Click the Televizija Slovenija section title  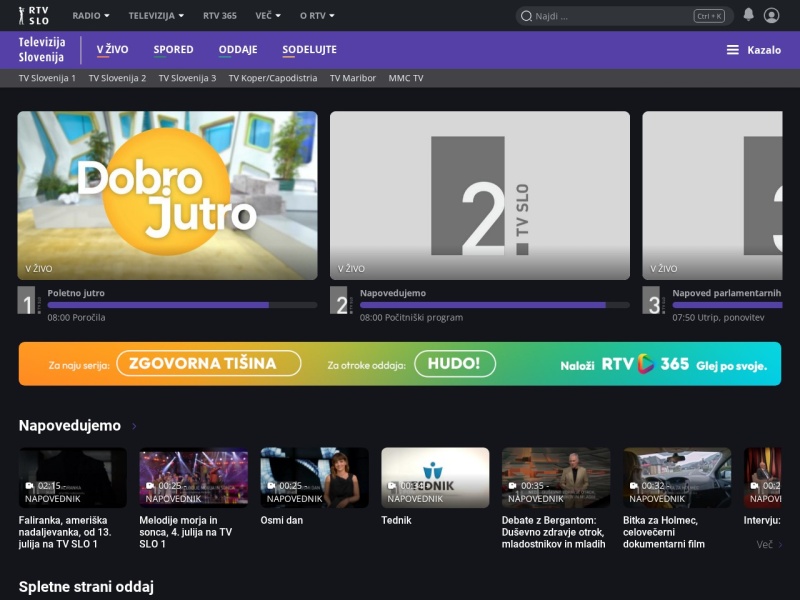(42, 49)
